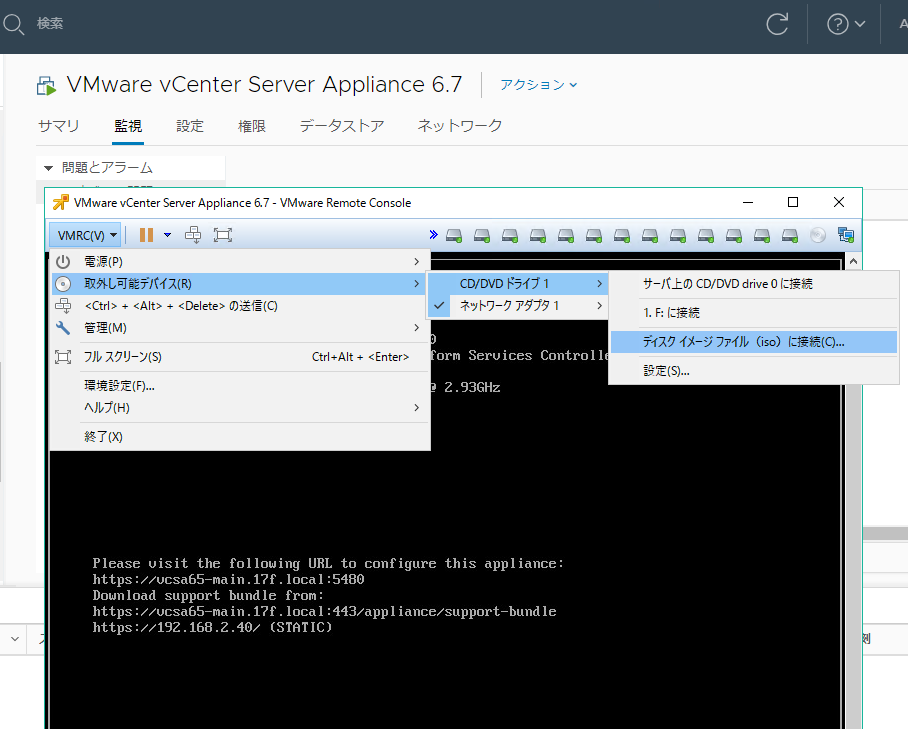The image size is (908, 729).
Task: Click the double-chevron expand devices icon
Action: coord(433,235)
